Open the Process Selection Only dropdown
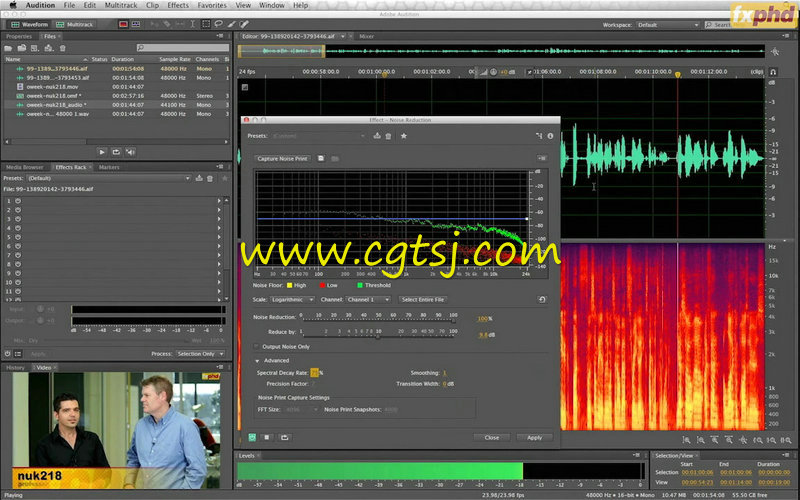Image resolution: width=800 pixels, height=500 pixels. (x=201, y=354)
